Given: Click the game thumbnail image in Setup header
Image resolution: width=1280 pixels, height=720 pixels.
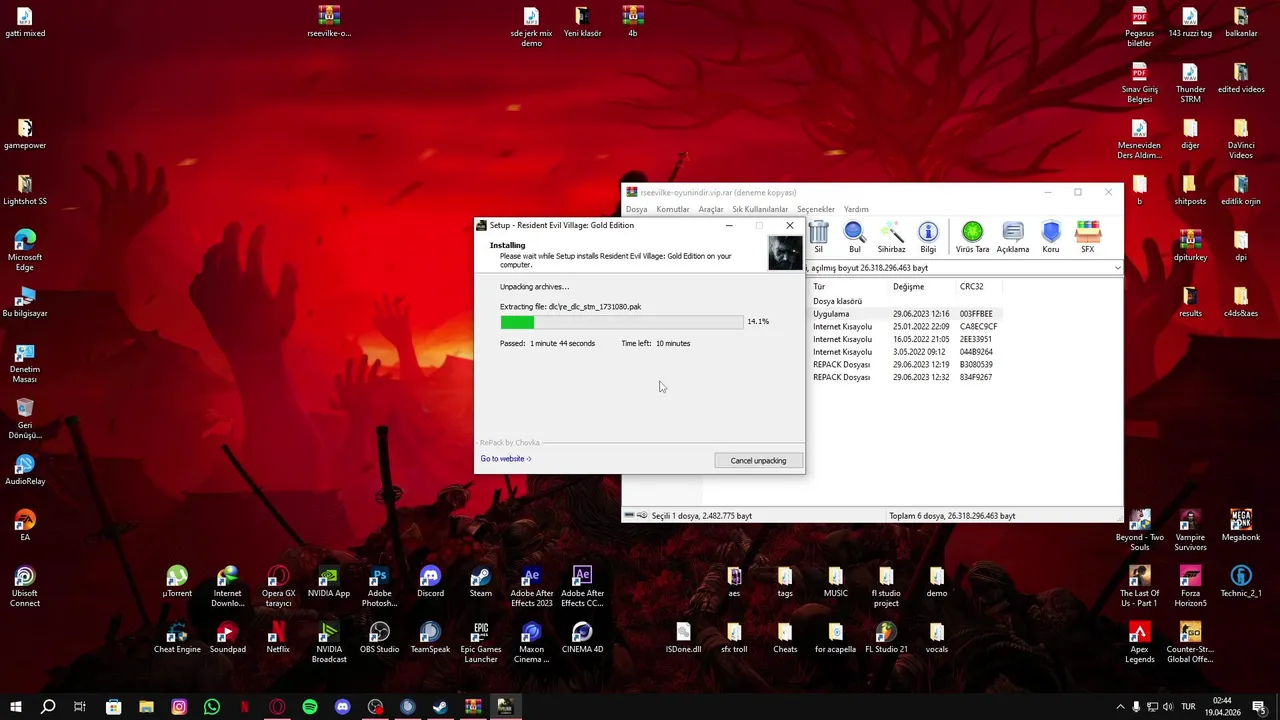Looking at the screenshot, I should [785, 254].
